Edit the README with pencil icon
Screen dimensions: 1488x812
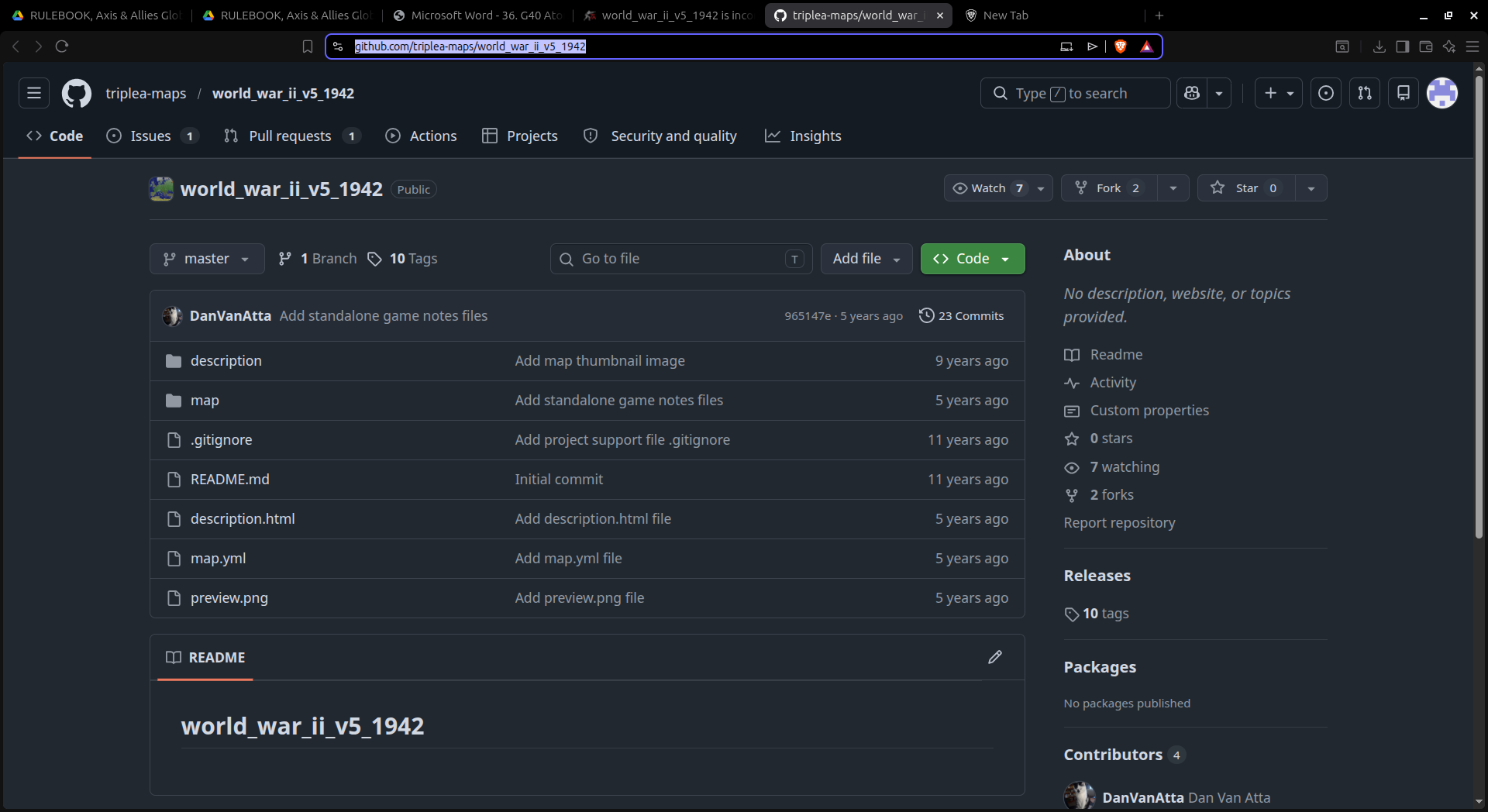[x=995, y=657]
